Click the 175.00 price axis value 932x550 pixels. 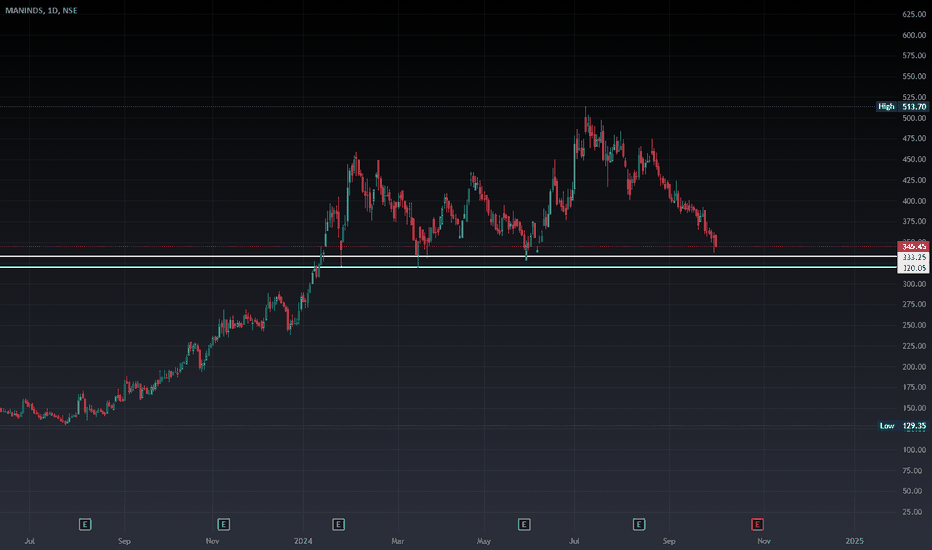point(914,387)
